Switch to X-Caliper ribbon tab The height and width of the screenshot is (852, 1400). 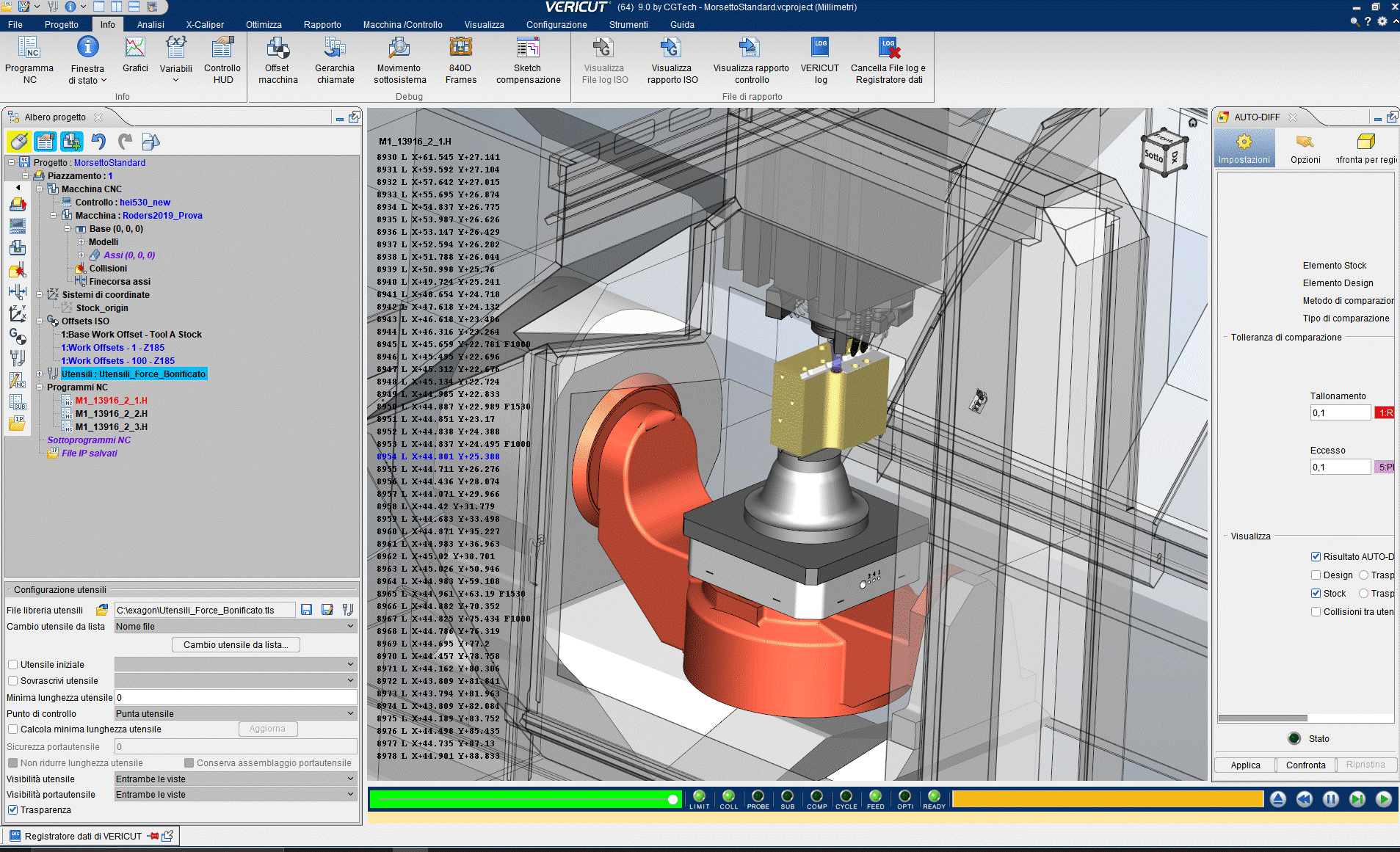click(205, 24)
